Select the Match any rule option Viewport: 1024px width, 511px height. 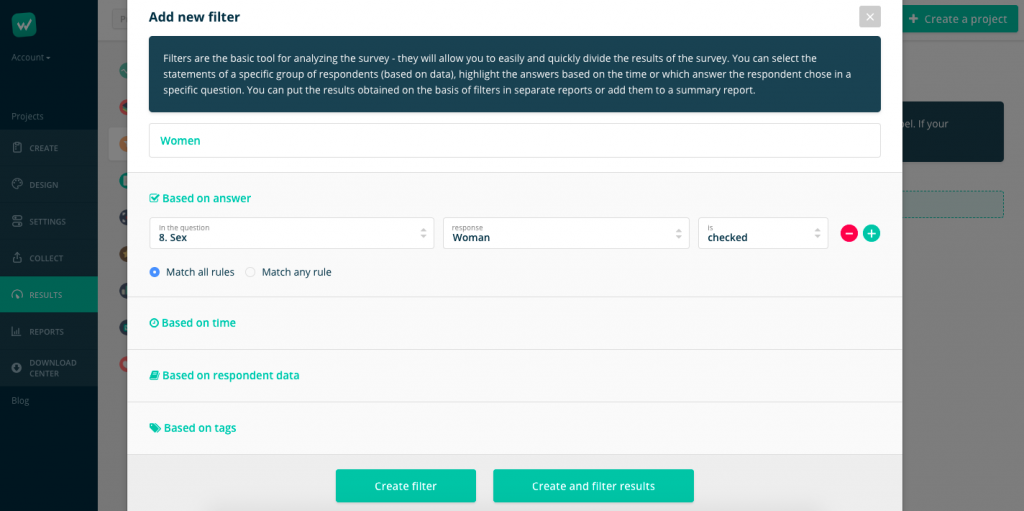pos(251,272)
